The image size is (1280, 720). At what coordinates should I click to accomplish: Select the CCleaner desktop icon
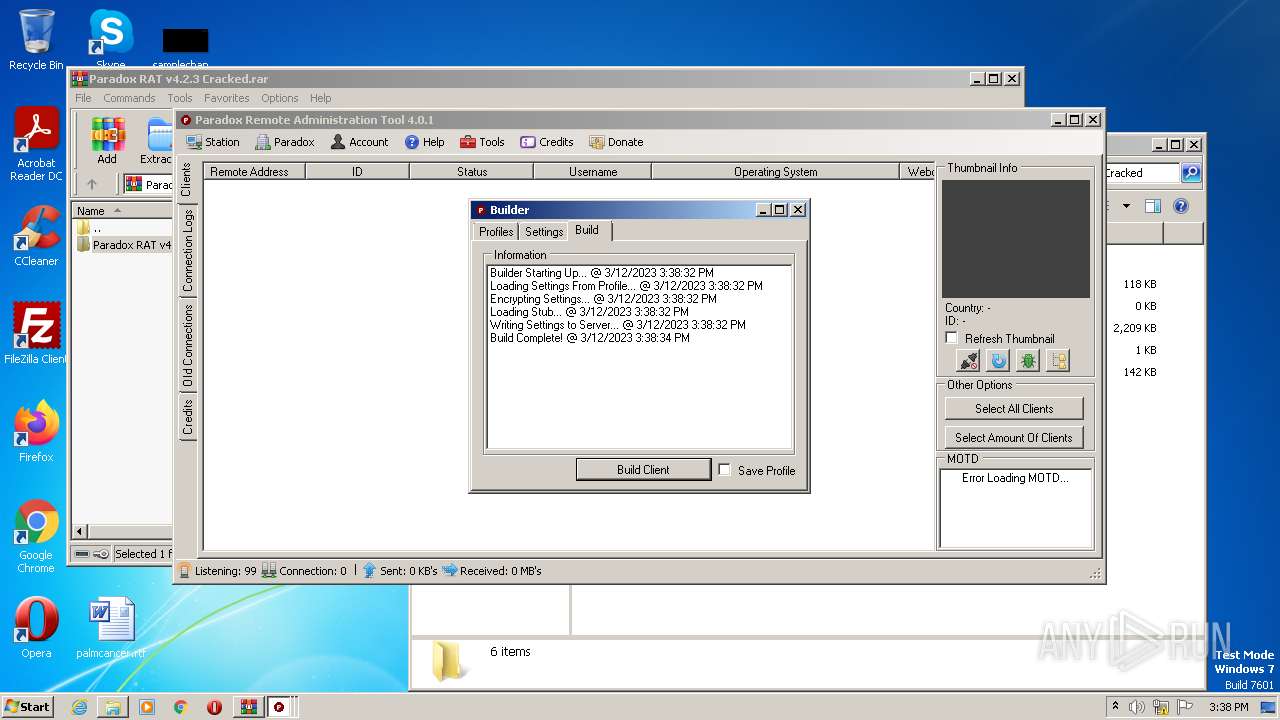click(x=36, y=236)
